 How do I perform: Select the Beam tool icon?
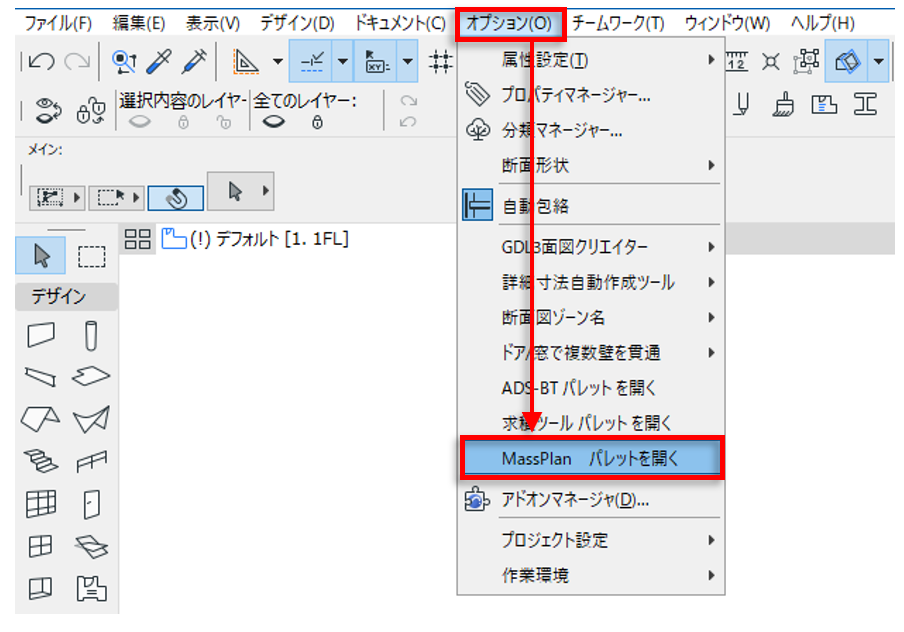click(x=41, y=377)
